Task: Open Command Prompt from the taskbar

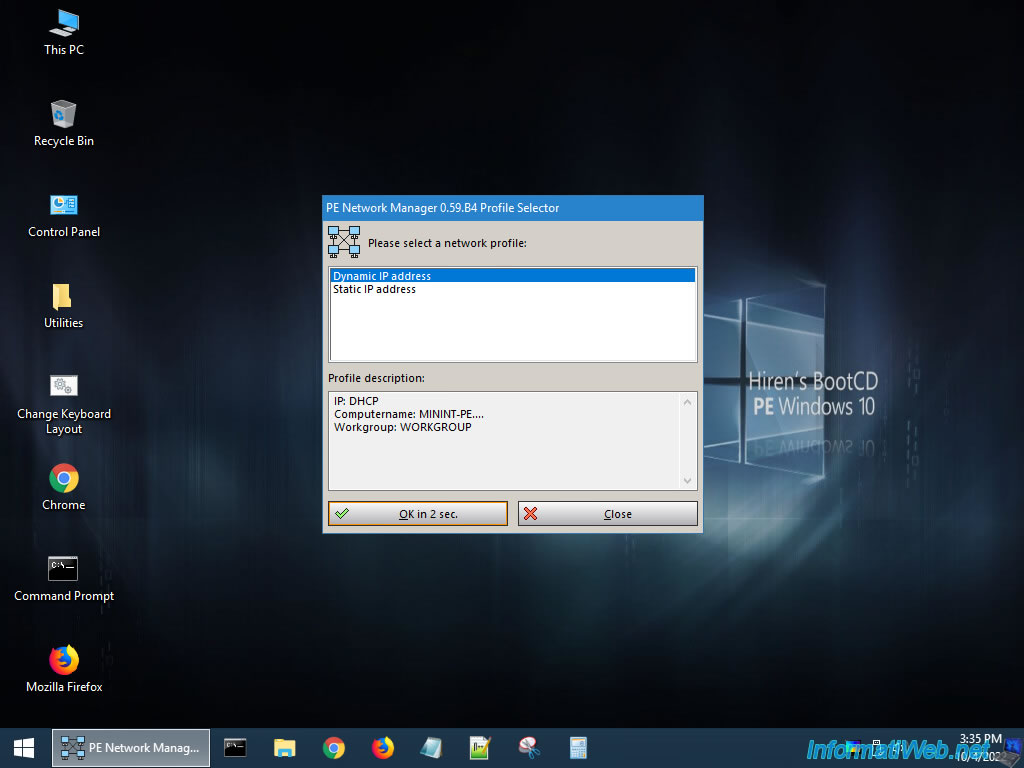Action: tap(235, 748)
